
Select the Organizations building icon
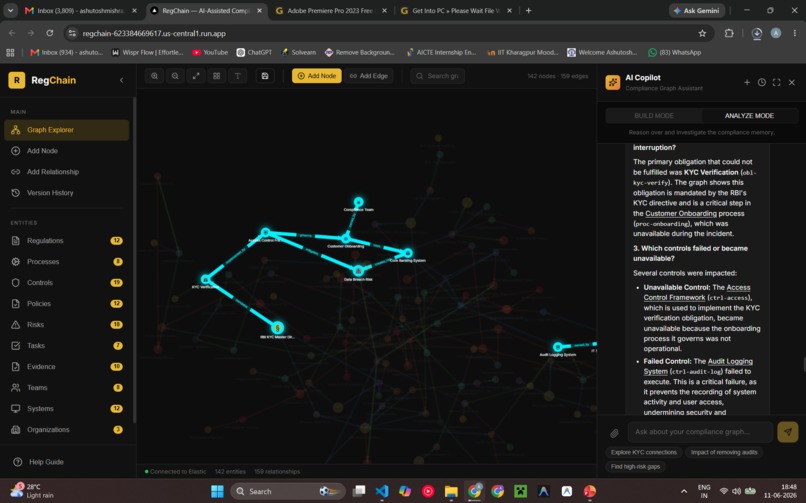[16, 430]
